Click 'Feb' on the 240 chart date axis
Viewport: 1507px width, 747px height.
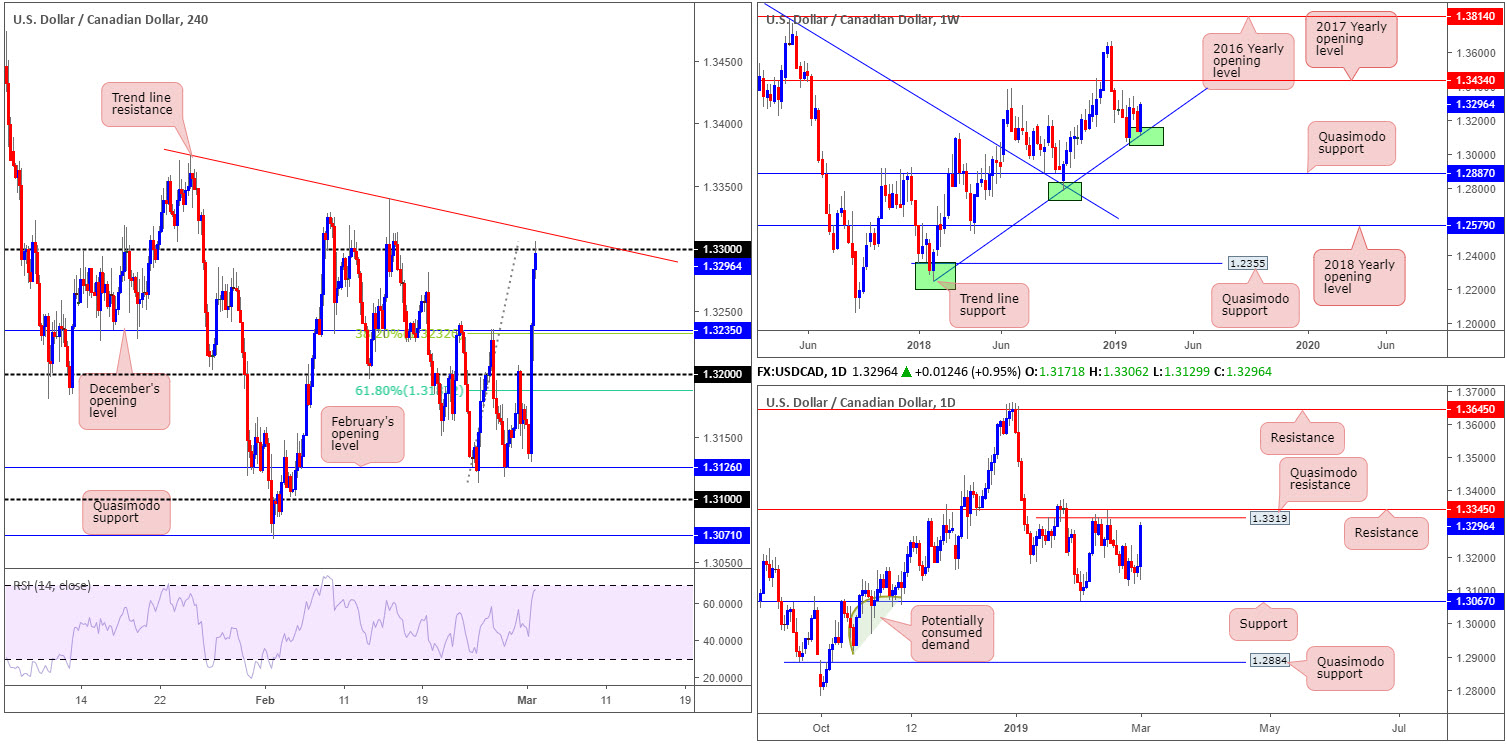coord(264,700)
